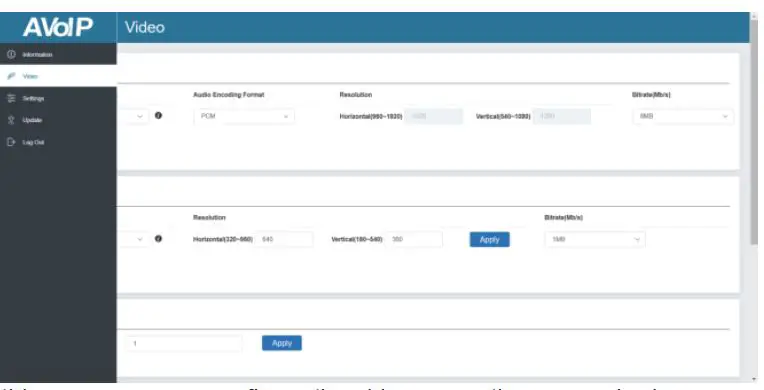Click the info icon beside Audio Encoding Format

coord(158,116)
